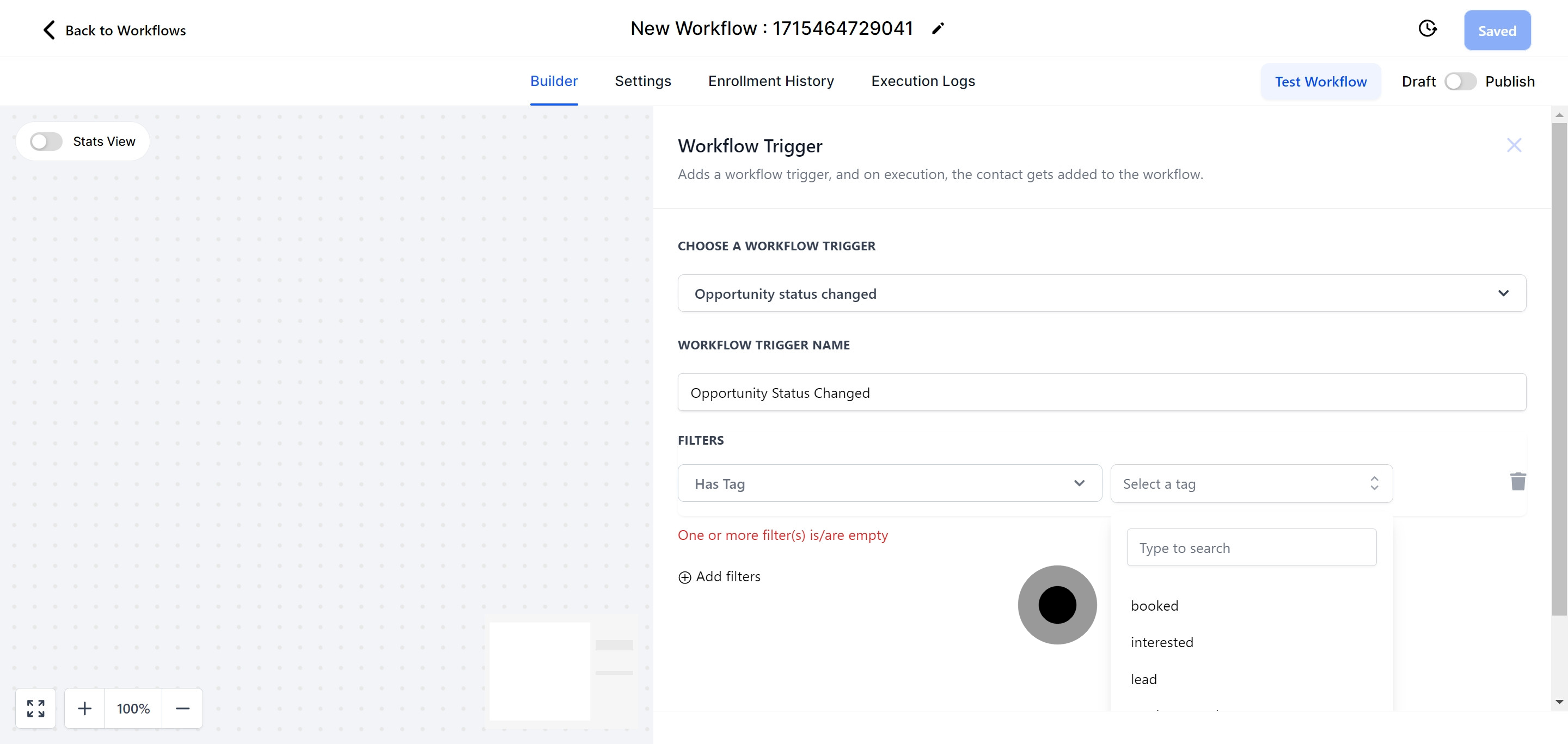
Task: Switch to the Settings tab
Action: pos(642,82)
